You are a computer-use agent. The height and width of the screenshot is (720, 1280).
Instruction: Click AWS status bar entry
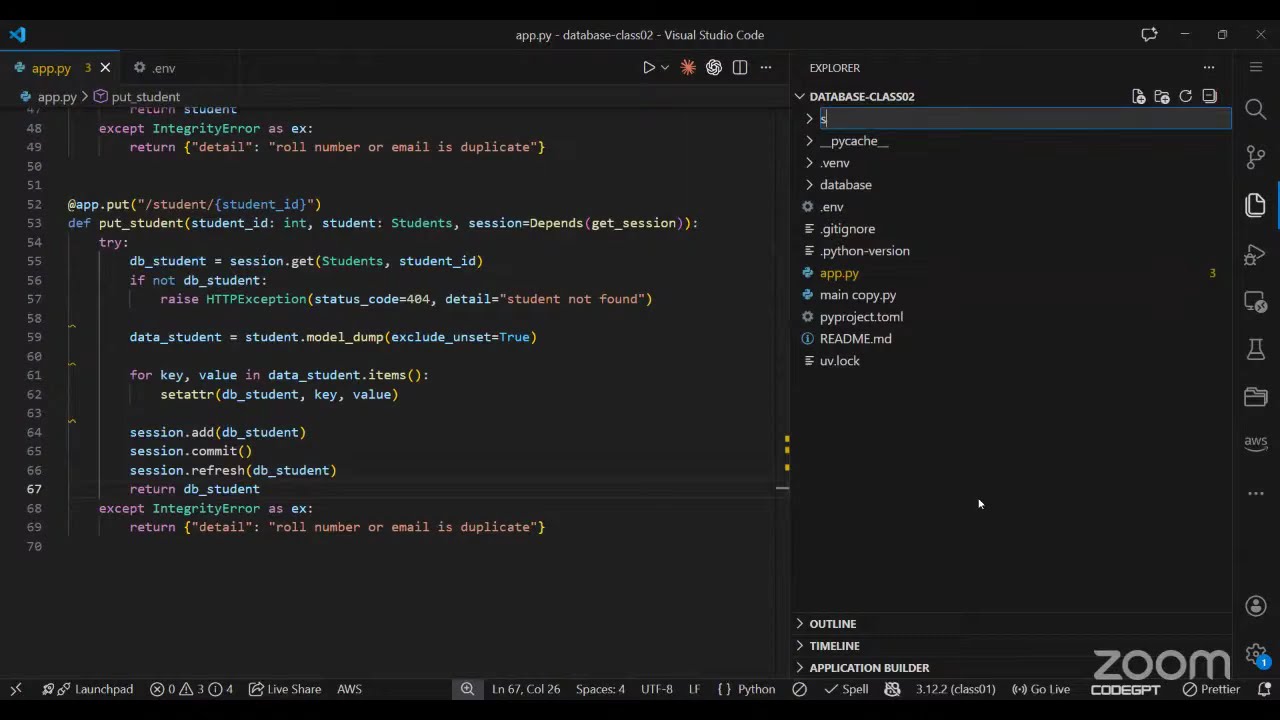tap(349, 689)
